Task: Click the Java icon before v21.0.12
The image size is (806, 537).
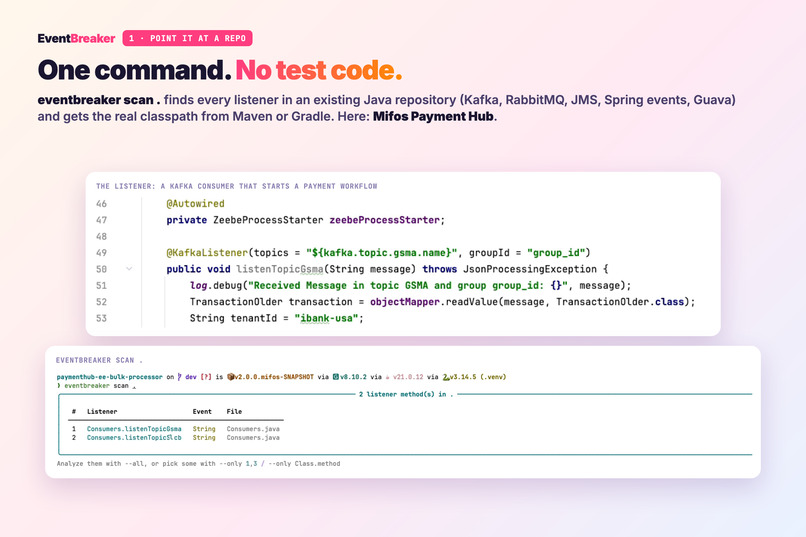Action: 387,377
